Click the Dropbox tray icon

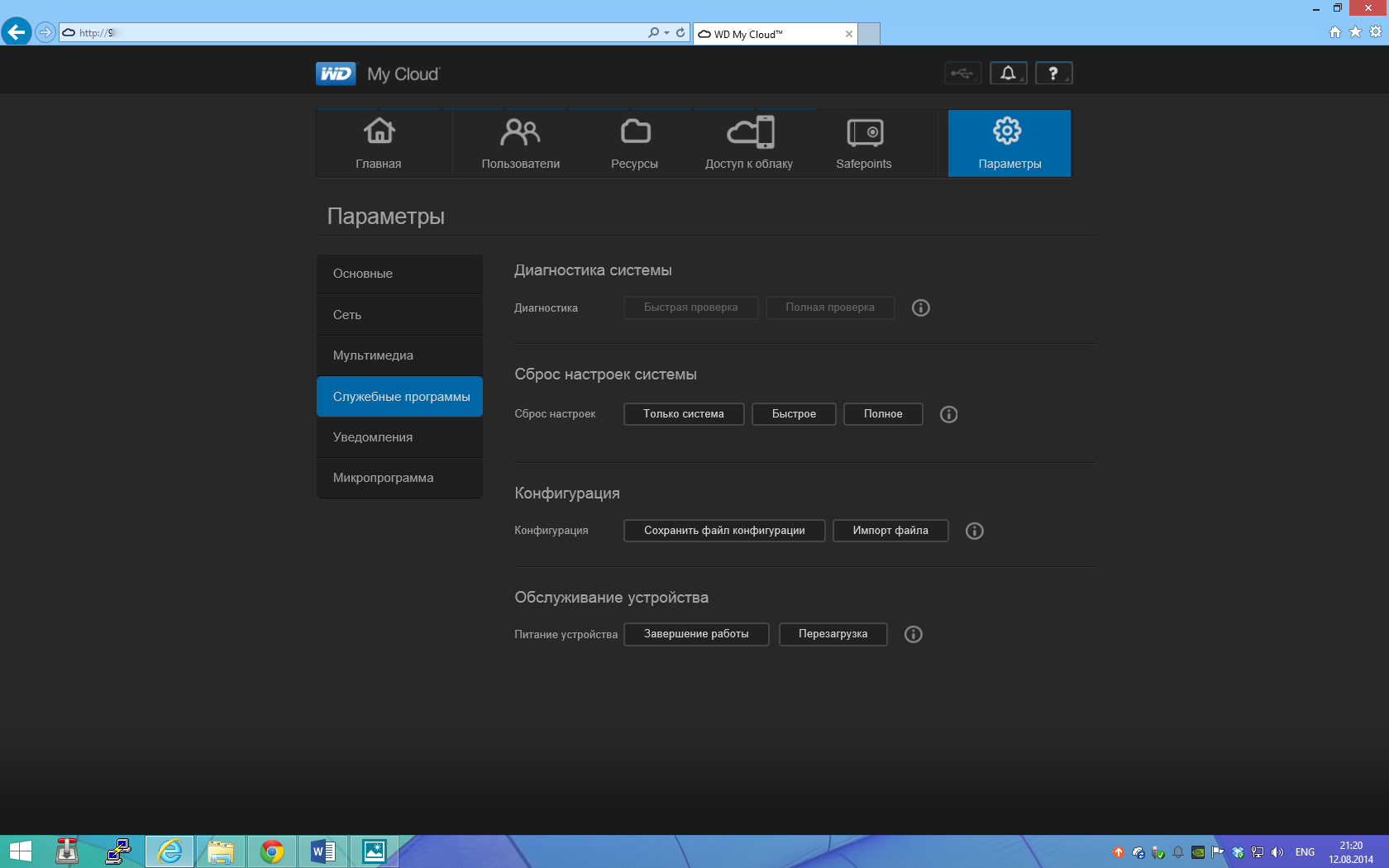1238,852
